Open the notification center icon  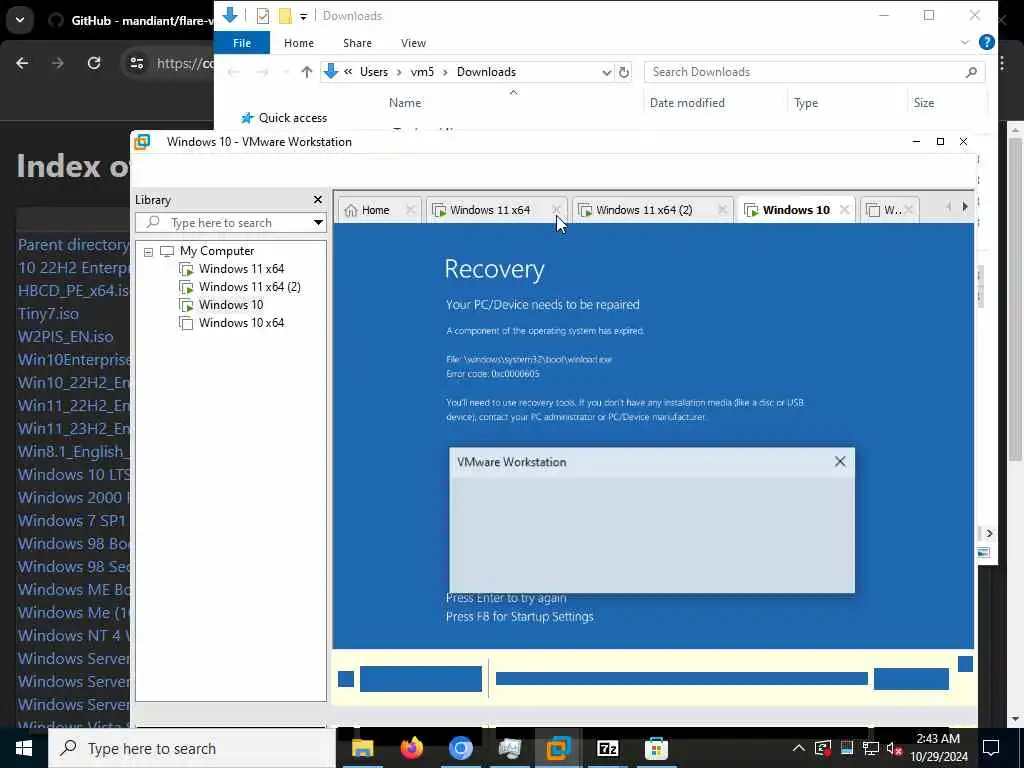tap(991, 748)
